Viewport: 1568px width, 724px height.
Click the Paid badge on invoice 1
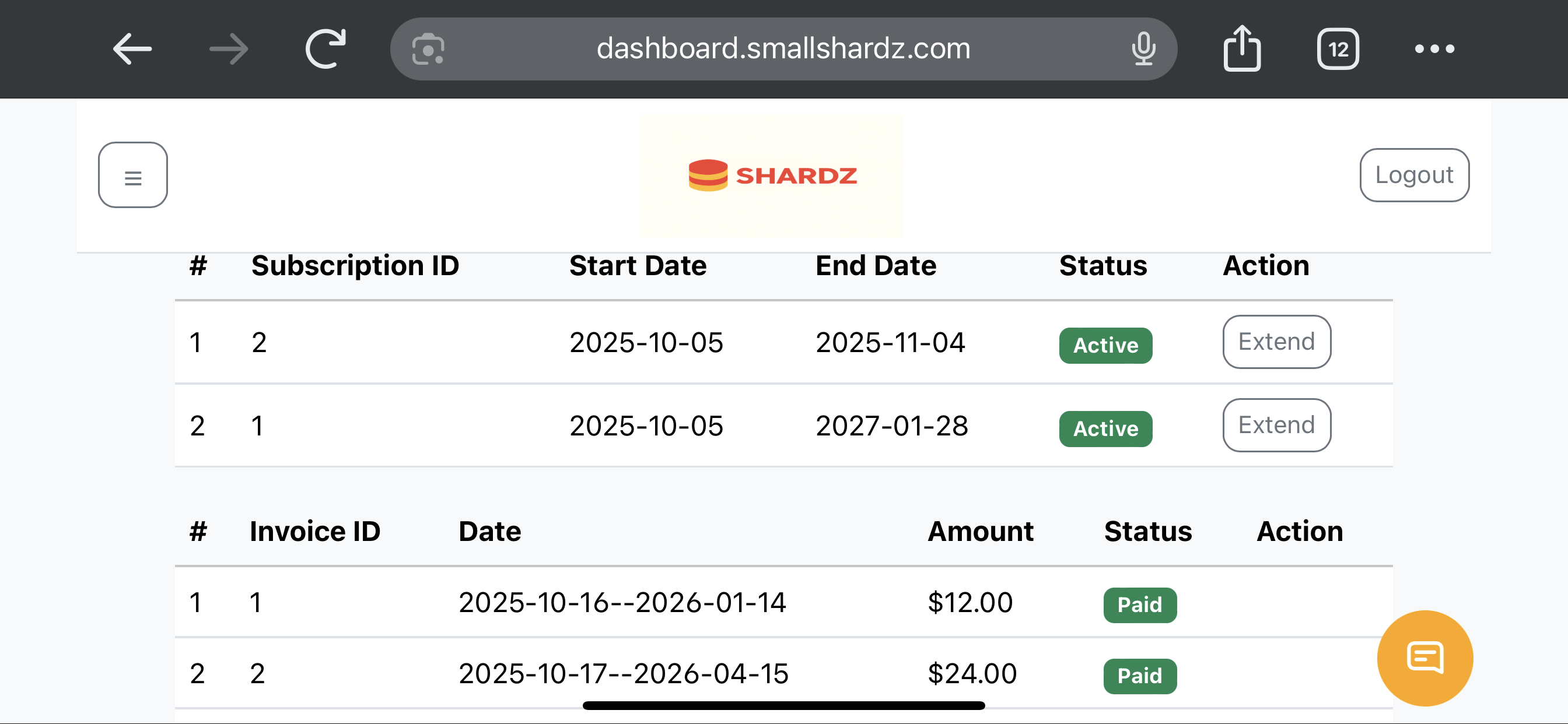pyautogui.click(x=1139, y=604)
